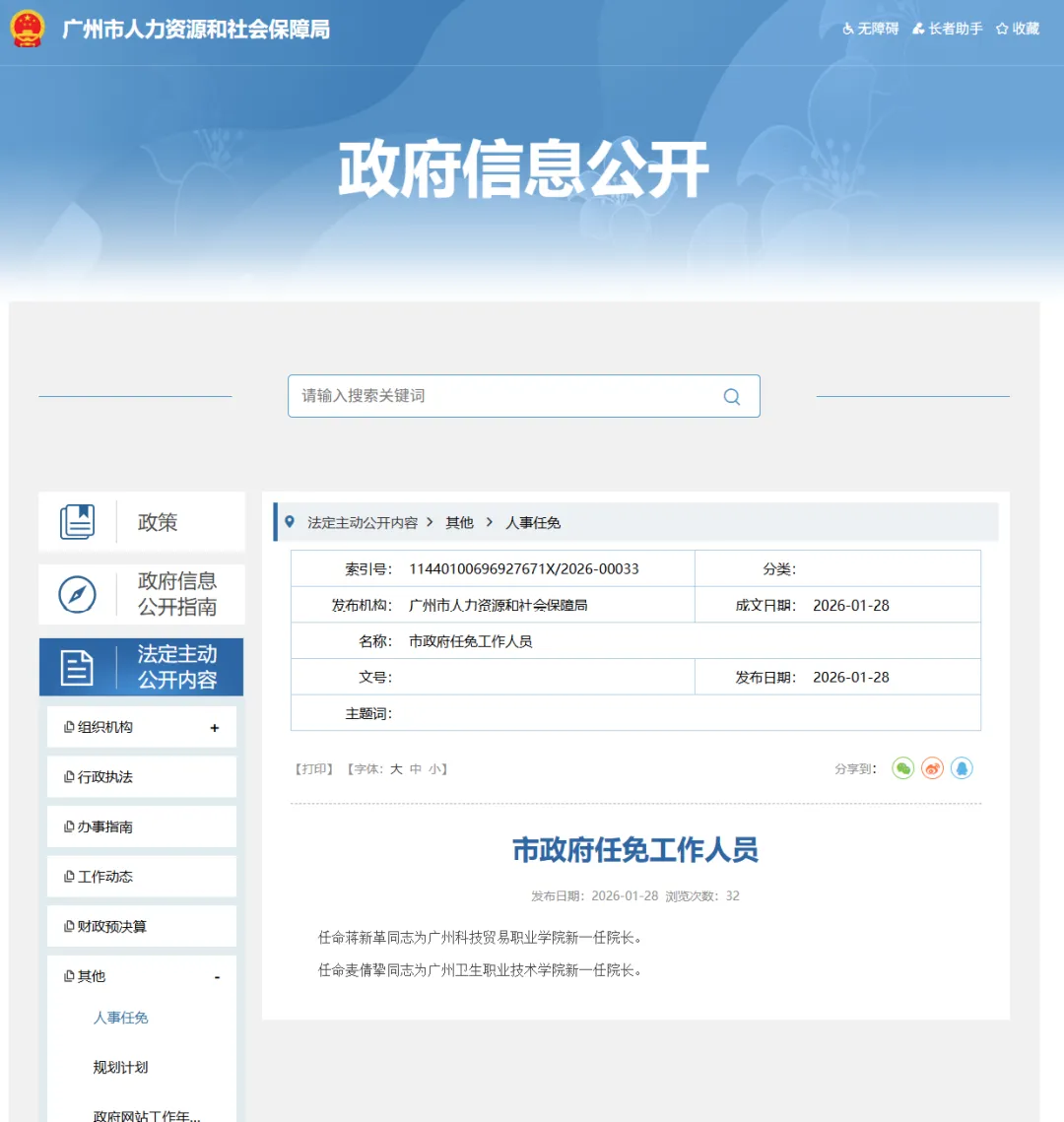This screenshot has height=1122, width=1064.
Task: Share the article via the Weibo icon
Action: (x=932, y=767)
